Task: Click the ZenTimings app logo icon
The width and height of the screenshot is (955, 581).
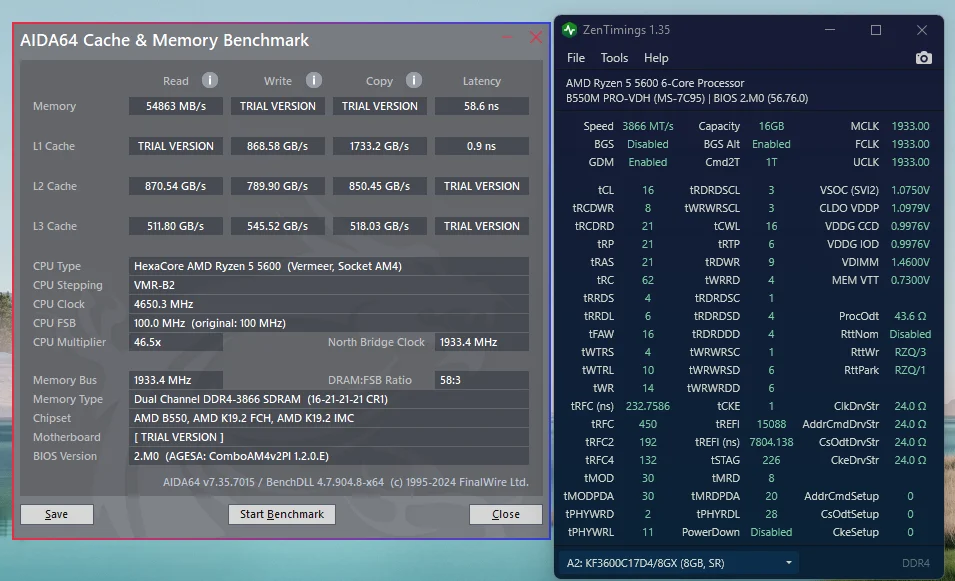Action: coord(569,30)
